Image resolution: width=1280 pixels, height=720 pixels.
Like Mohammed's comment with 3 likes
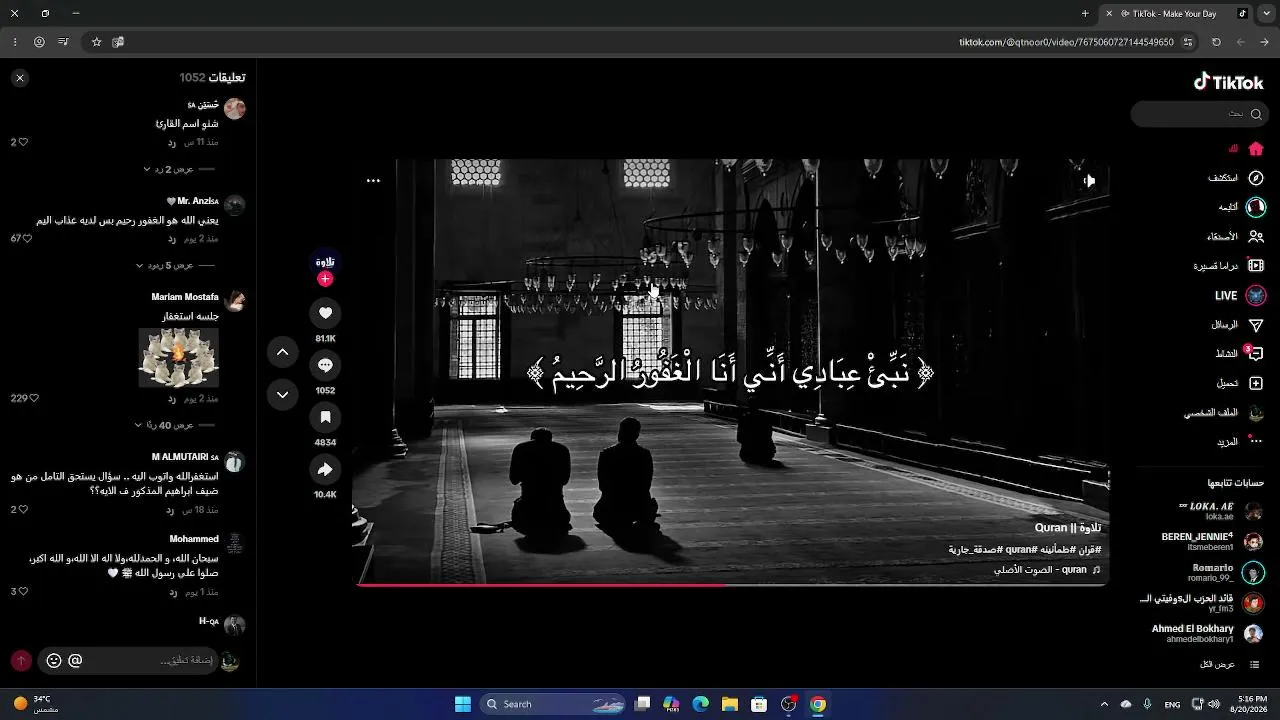point(23,591)
